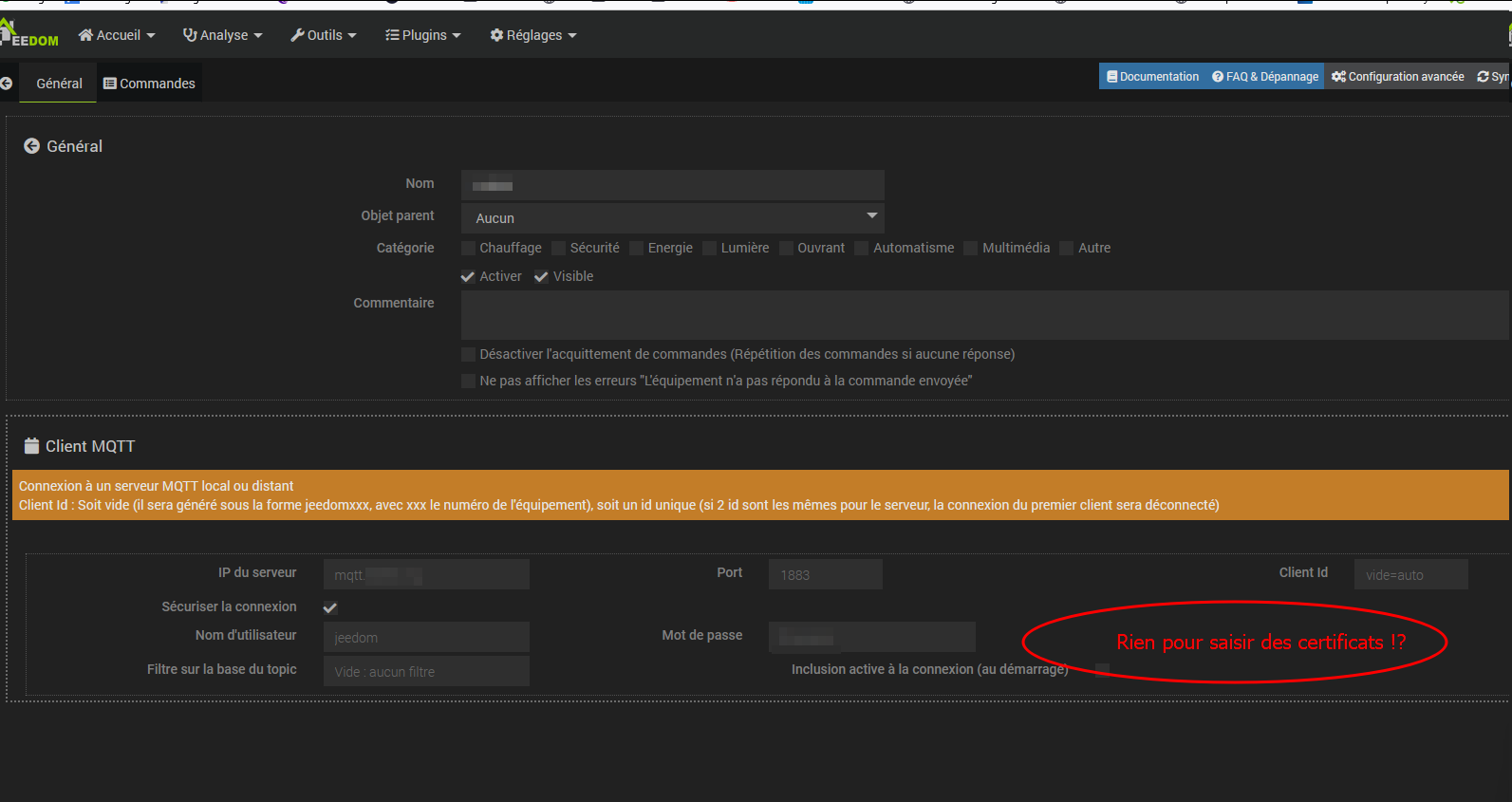Uncheck the Activer checkbox

[x=468, y=277]
